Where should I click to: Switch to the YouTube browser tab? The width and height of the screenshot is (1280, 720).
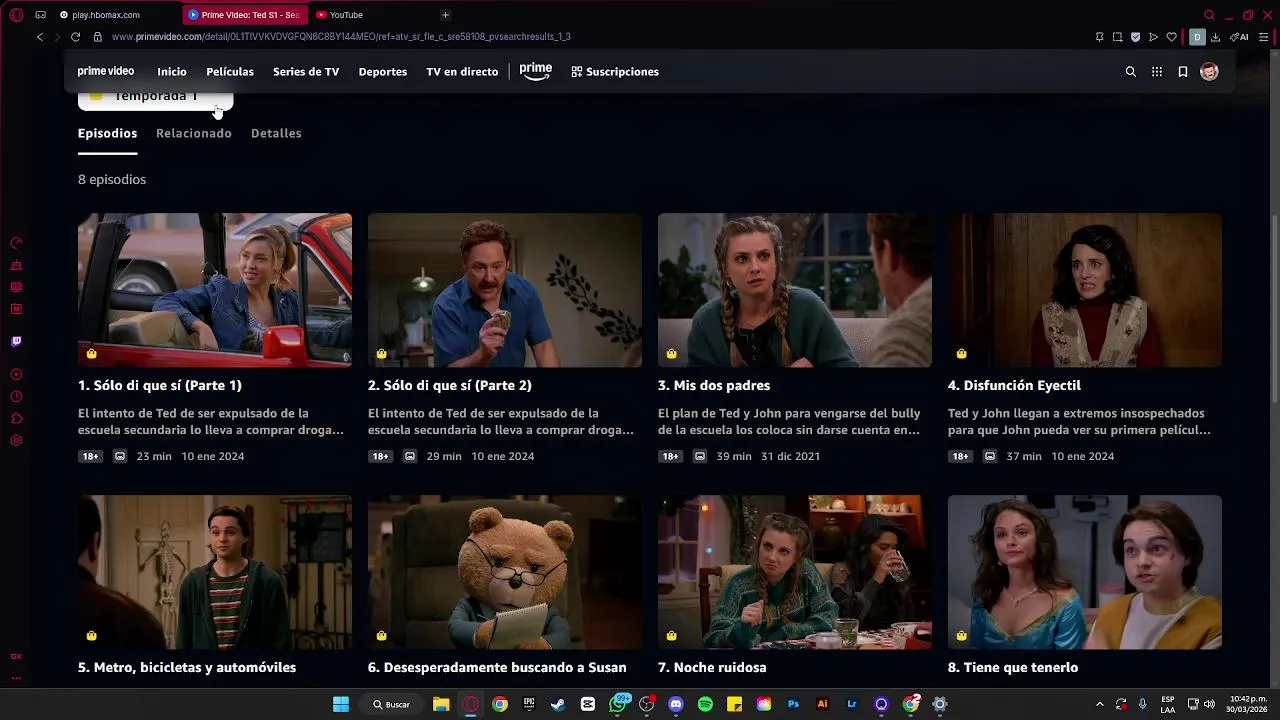point(370,15)
